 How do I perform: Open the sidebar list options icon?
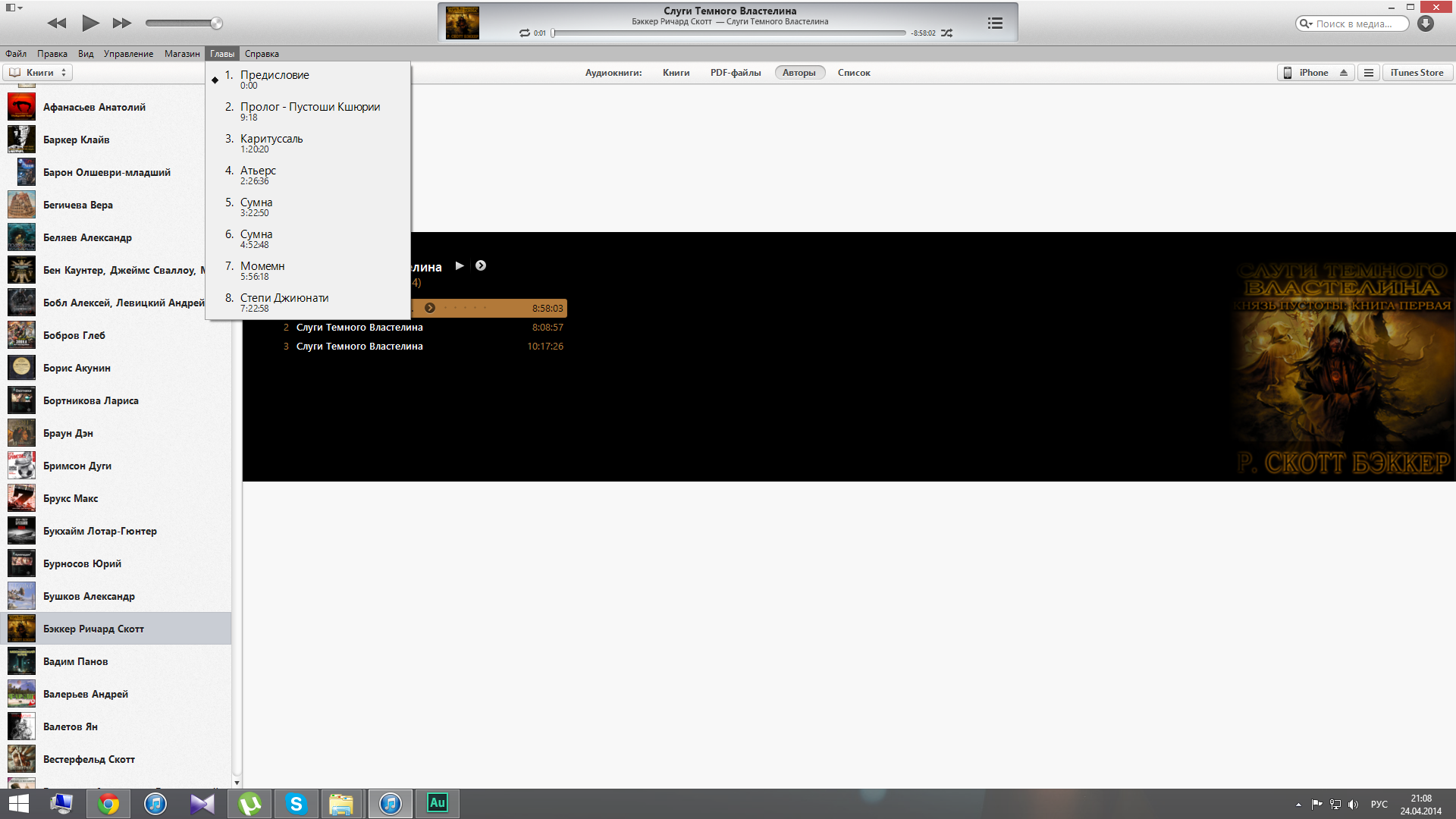(x=1369, y=73)
